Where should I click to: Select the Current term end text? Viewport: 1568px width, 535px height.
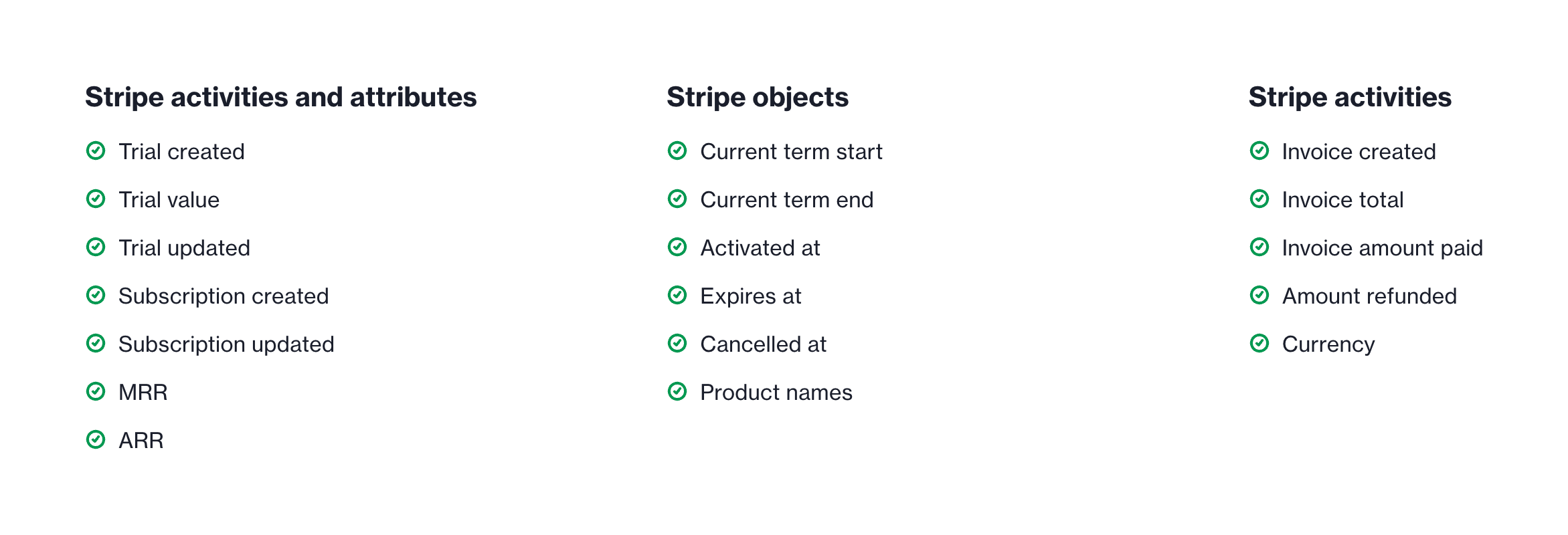(x=787, y=200)
